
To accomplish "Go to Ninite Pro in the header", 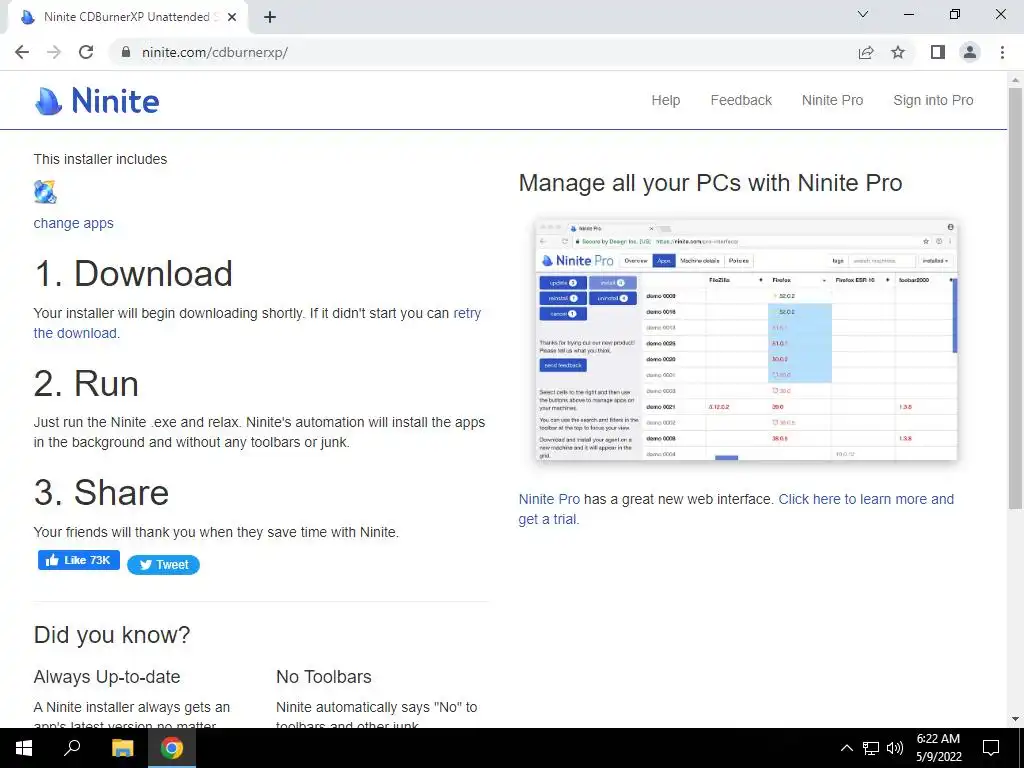I will click(x=832, y=100).
